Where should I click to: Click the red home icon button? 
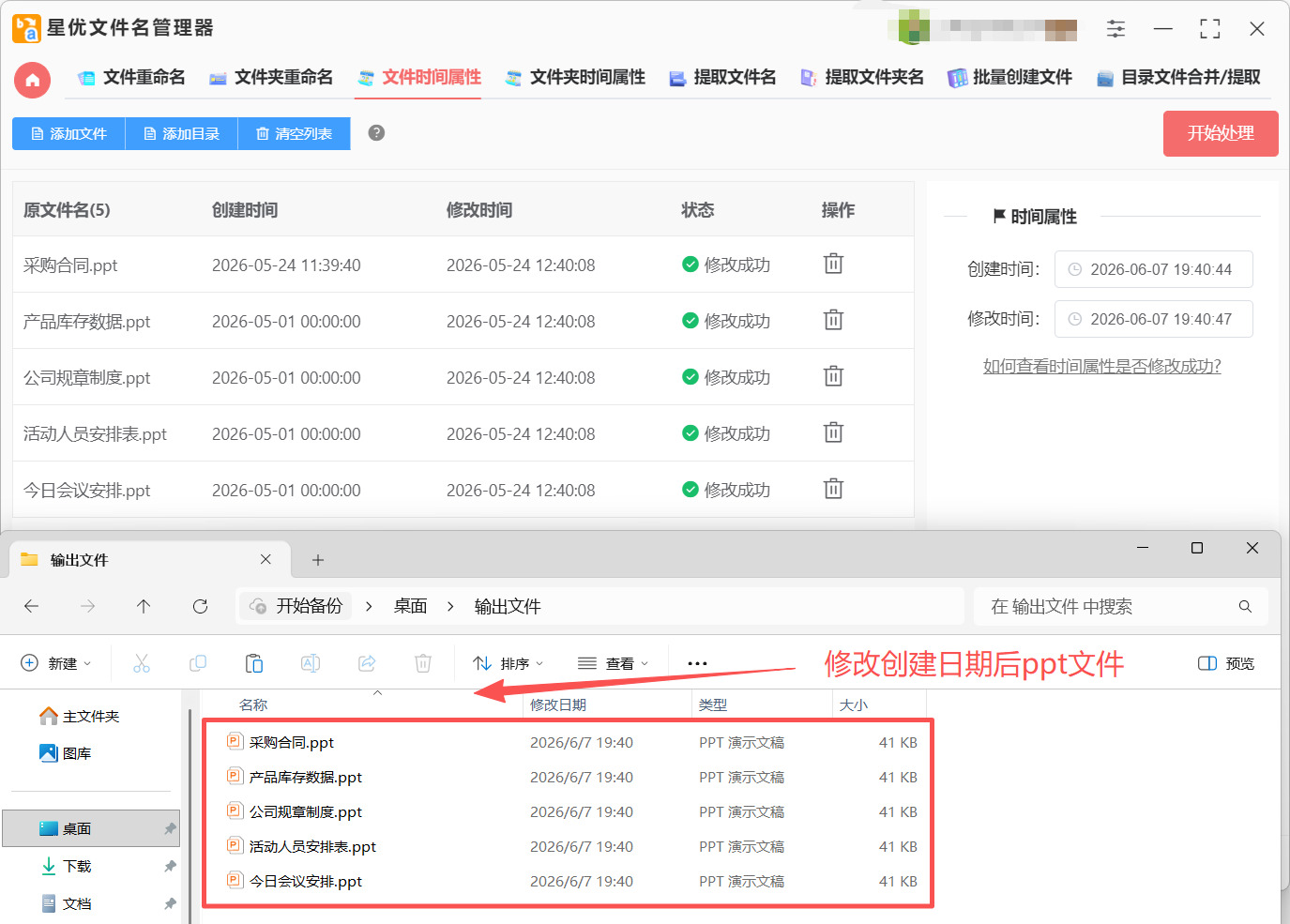[32, 80]
